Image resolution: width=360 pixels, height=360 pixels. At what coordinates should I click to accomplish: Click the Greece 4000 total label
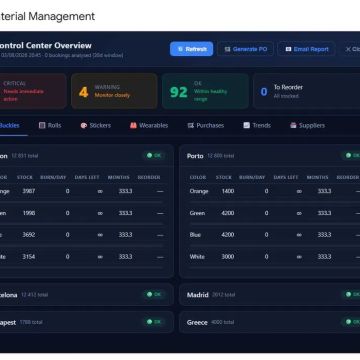point(222,322)
